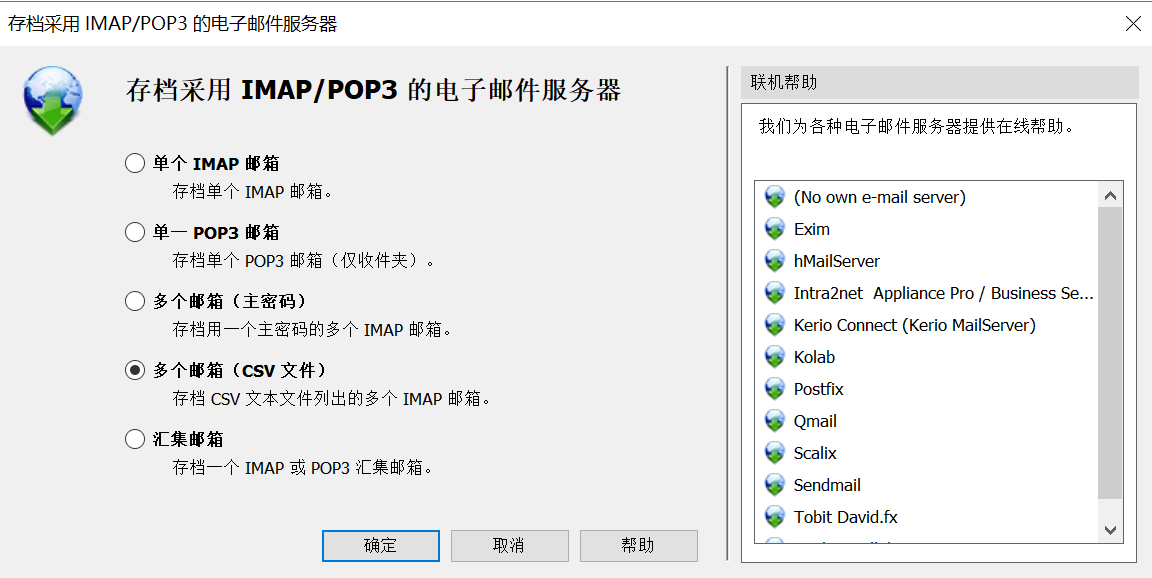The width and height of the screenshot is (1152, 578).
Task: Click the description 存档单个 IMAP 邮箱。
Action: tap(253, 192)
